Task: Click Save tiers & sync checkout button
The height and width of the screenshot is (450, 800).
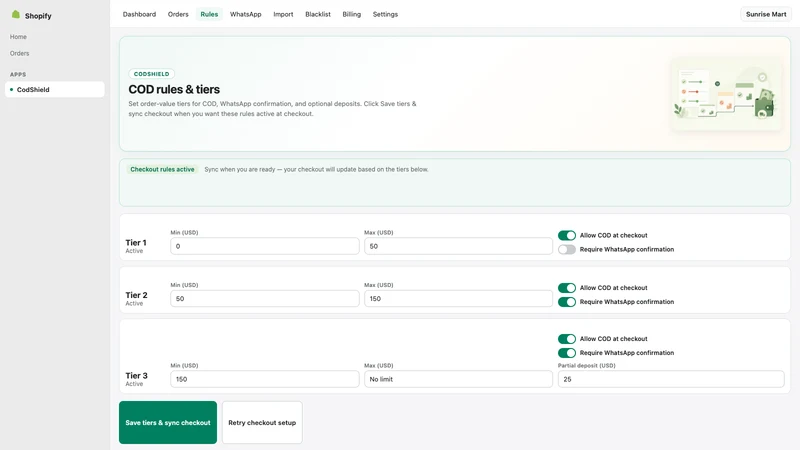Action: 168,422
